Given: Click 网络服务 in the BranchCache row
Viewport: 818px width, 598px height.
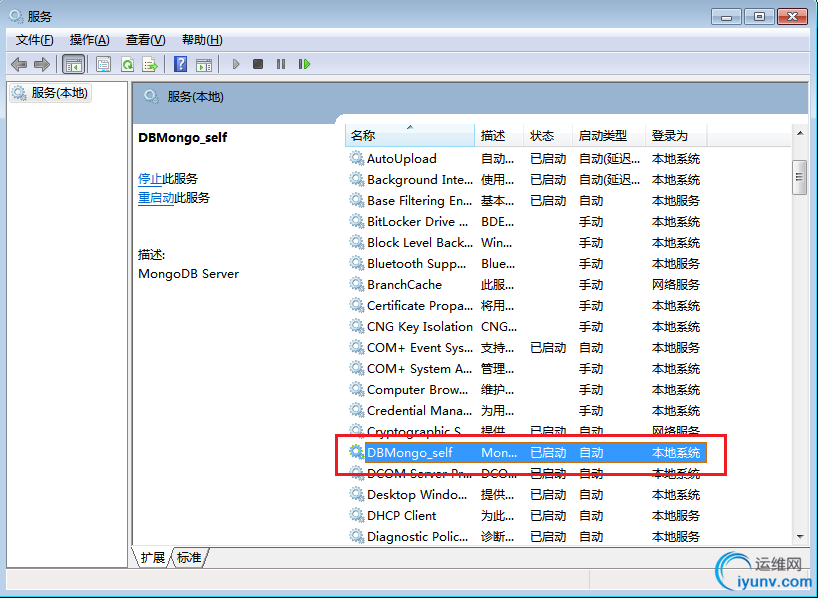Looking at the screenshot, I should [676, 284].
